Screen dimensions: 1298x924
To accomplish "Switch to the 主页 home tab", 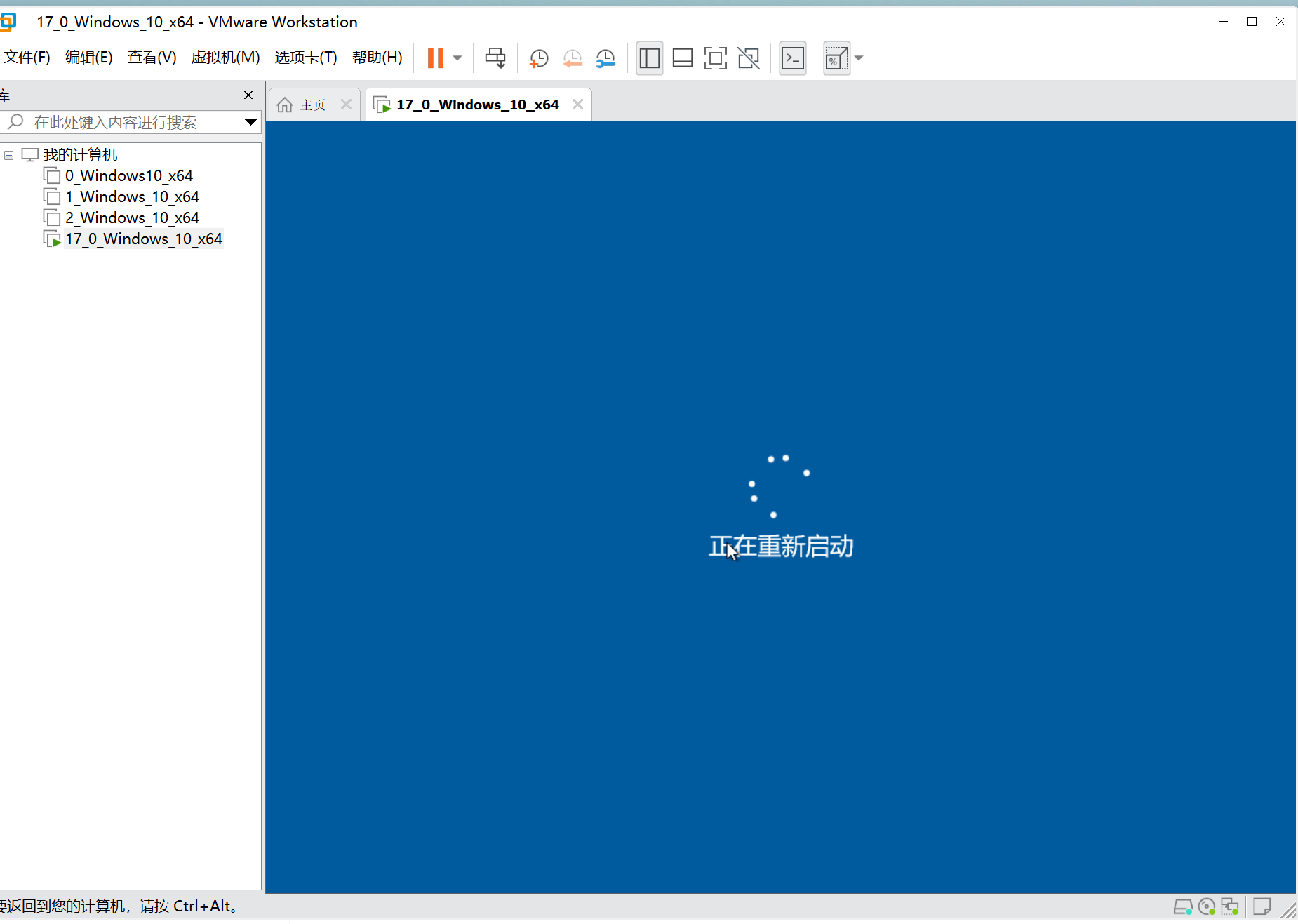I will point(313,105).
